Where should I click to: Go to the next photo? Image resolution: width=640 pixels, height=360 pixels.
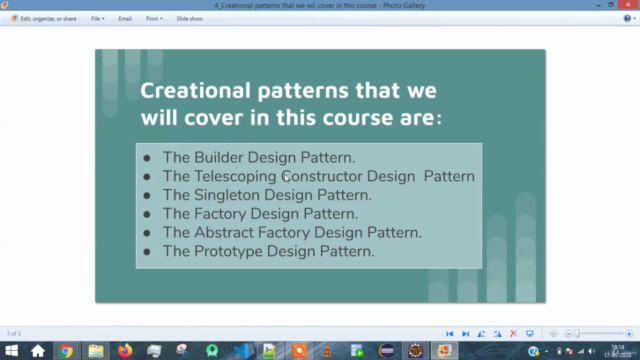pos(465,334)
